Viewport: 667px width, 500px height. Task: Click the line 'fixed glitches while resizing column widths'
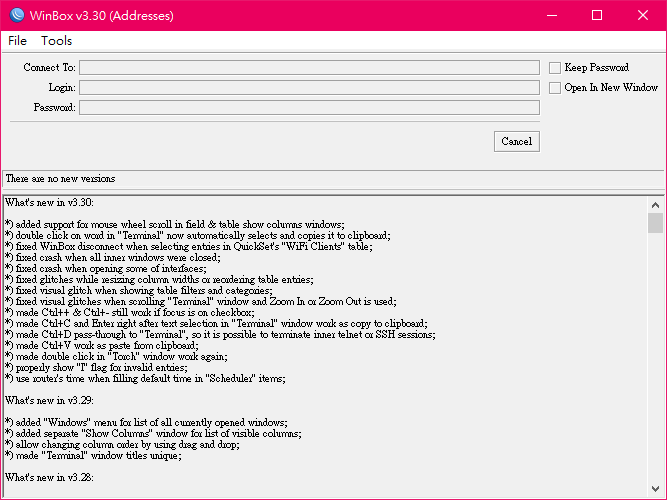(x=159, y=280)
